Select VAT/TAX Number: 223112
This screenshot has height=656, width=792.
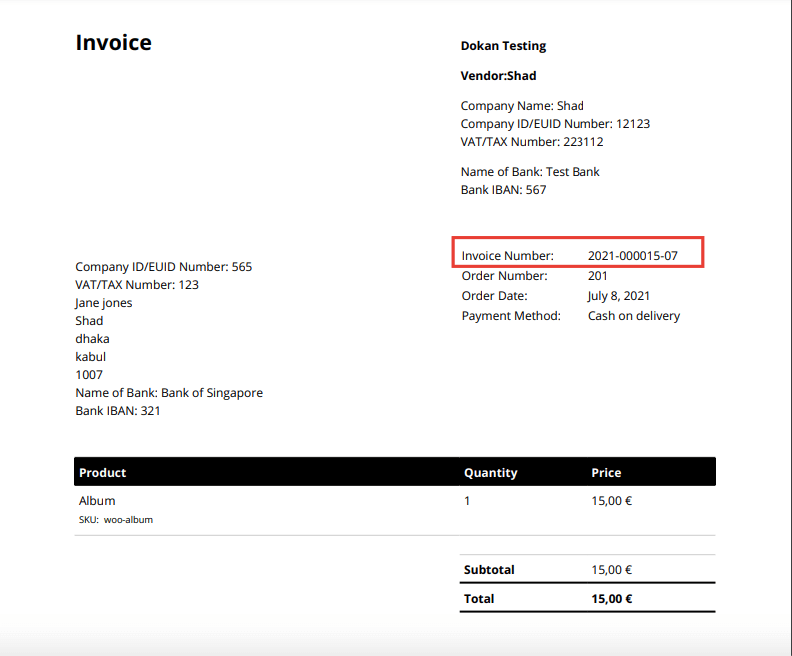[532, 142]
